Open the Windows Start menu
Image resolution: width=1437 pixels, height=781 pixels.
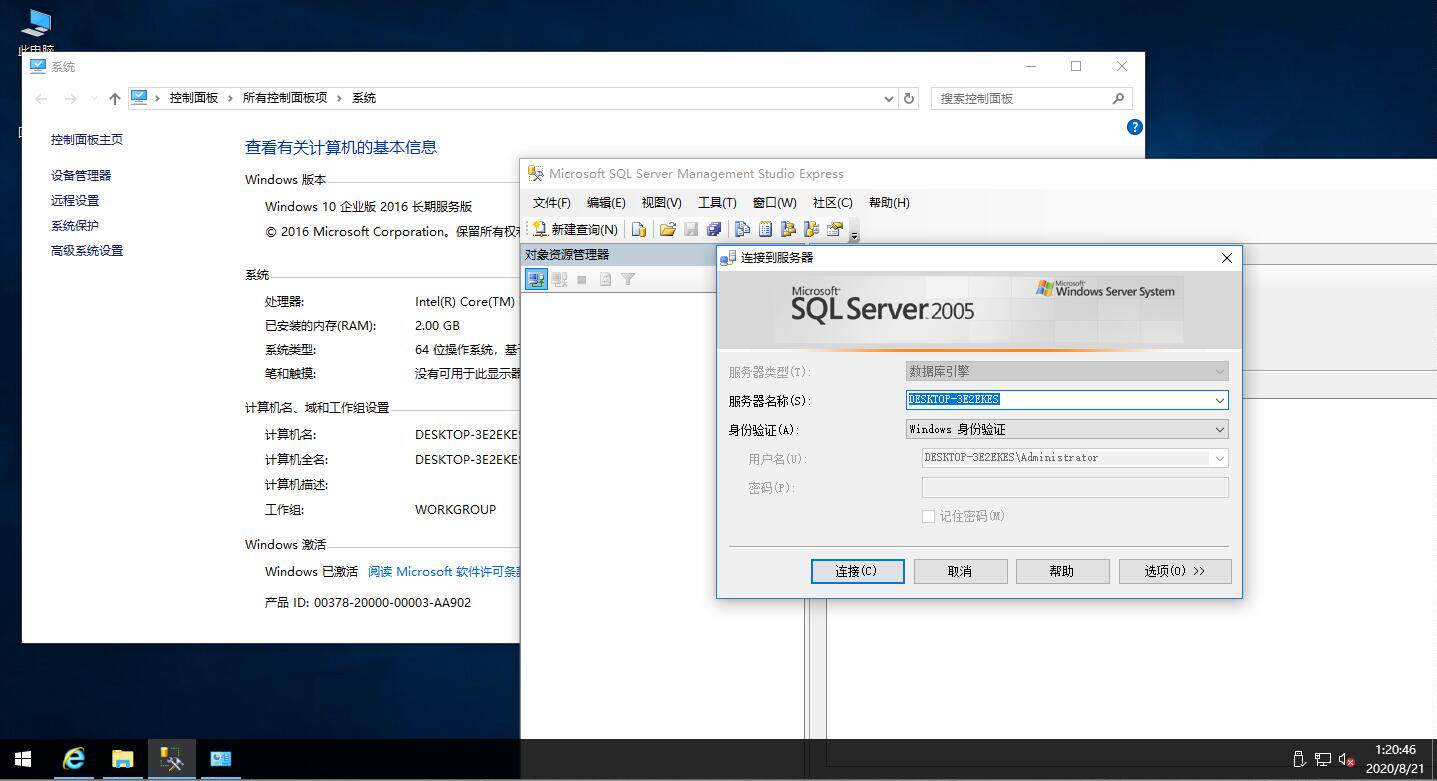click(23, 760)
